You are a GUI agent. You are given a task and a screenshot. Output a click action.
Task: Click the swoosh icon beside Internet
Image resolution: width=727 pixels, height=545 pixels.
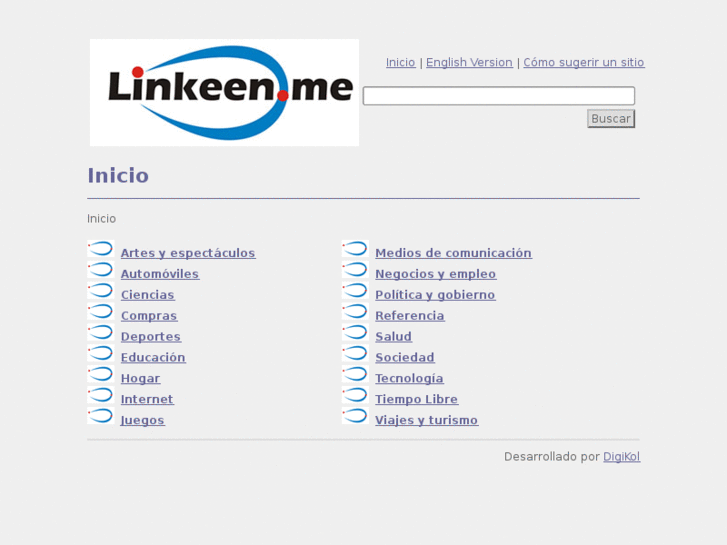[101, 395]
